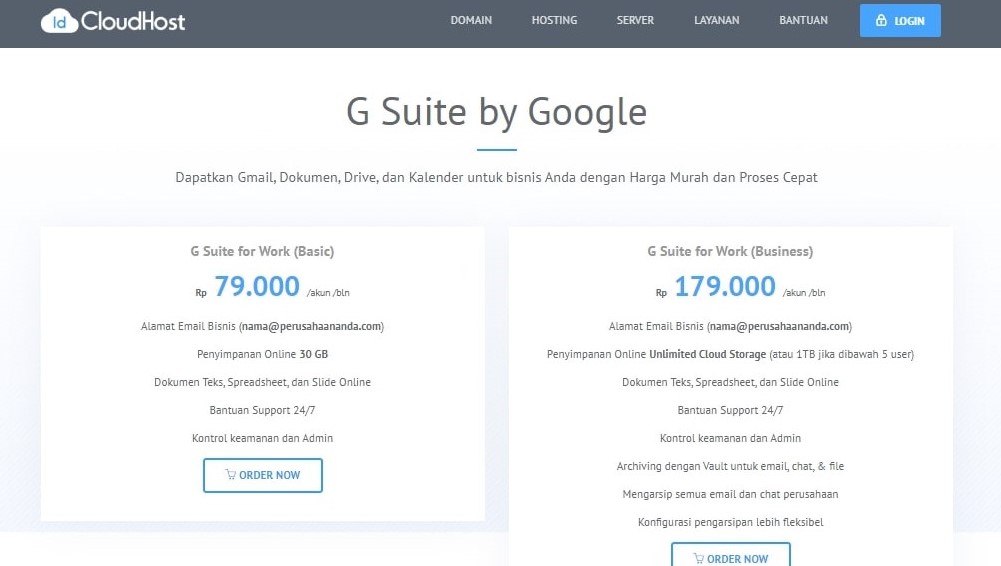1001x566 pixels.
Task: Order the G Suite Business plan
Action: tap(731, 555)
